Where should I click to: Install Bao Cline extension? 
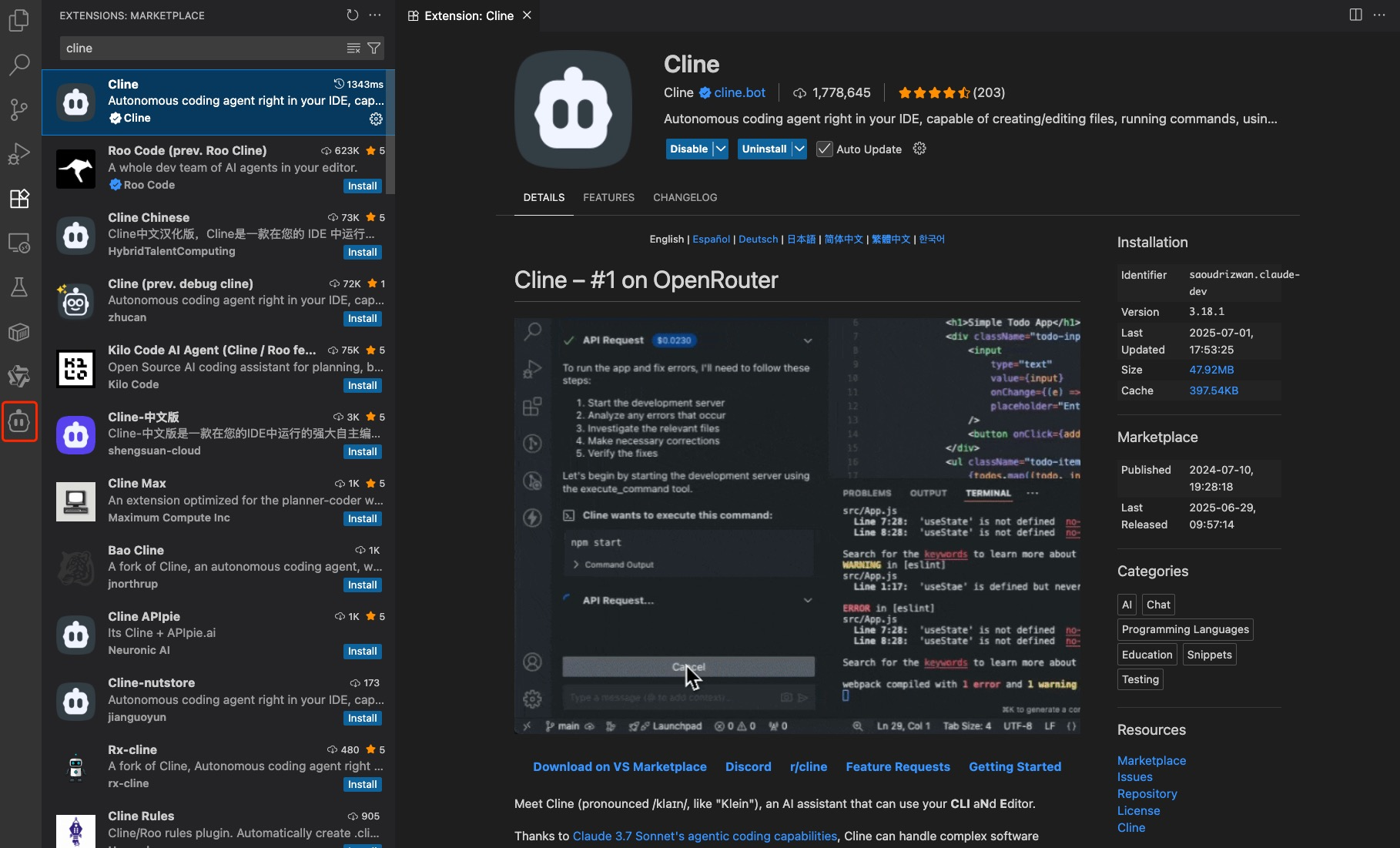362,585
